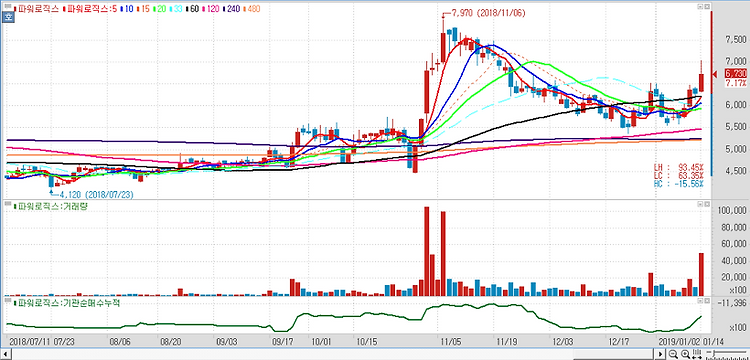Viewport: 750px width, 360px height.
Task: Maximize the price chart pane icon
Action: [700, 7]
